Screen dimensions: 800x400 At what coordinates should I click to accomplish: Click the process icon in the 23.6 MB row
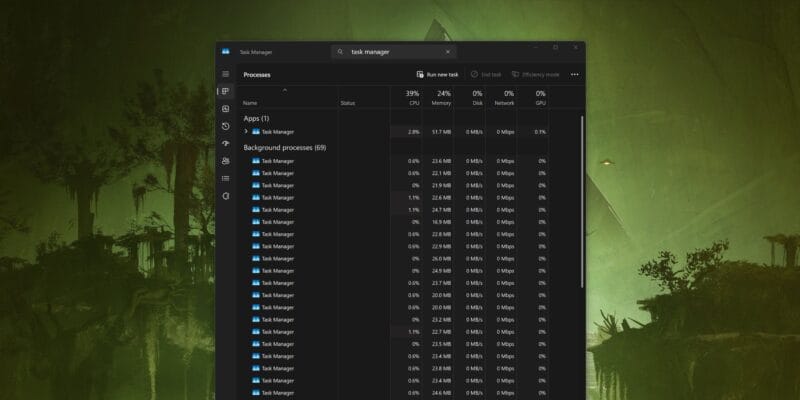click(256, 161)
